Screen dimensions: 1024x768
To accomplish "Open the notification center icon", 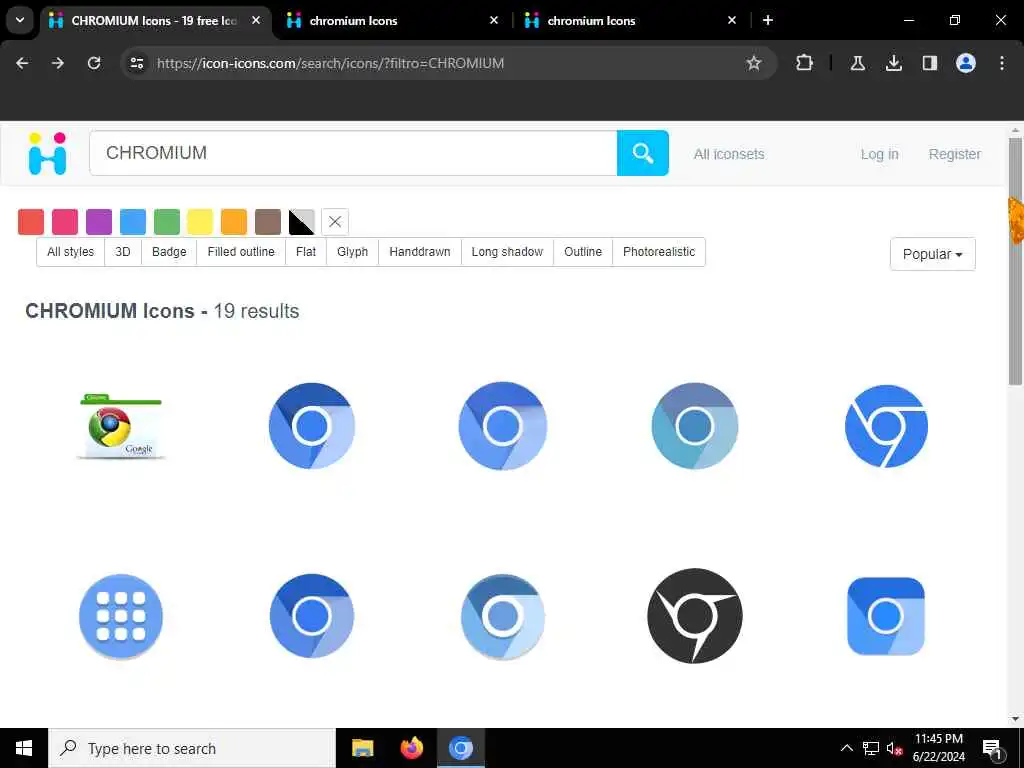I will coord(992,749).
